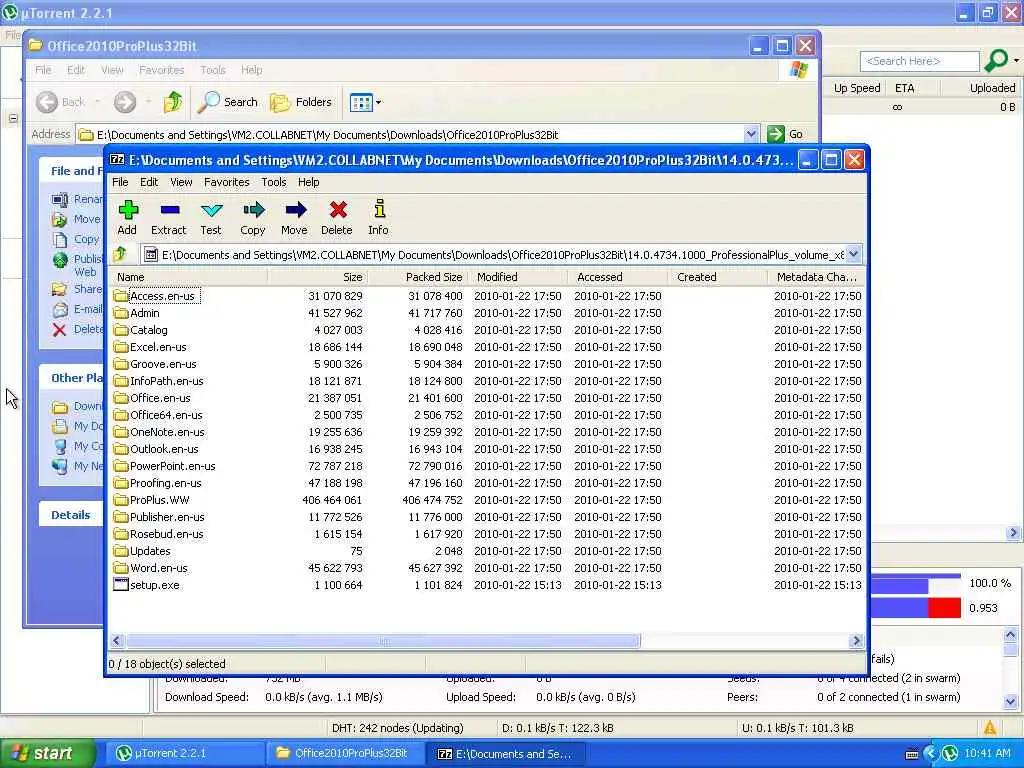Screen dimensions: 1024x768
Task: Sort 7-Zip list by Modified column
Action: point(517,277)
